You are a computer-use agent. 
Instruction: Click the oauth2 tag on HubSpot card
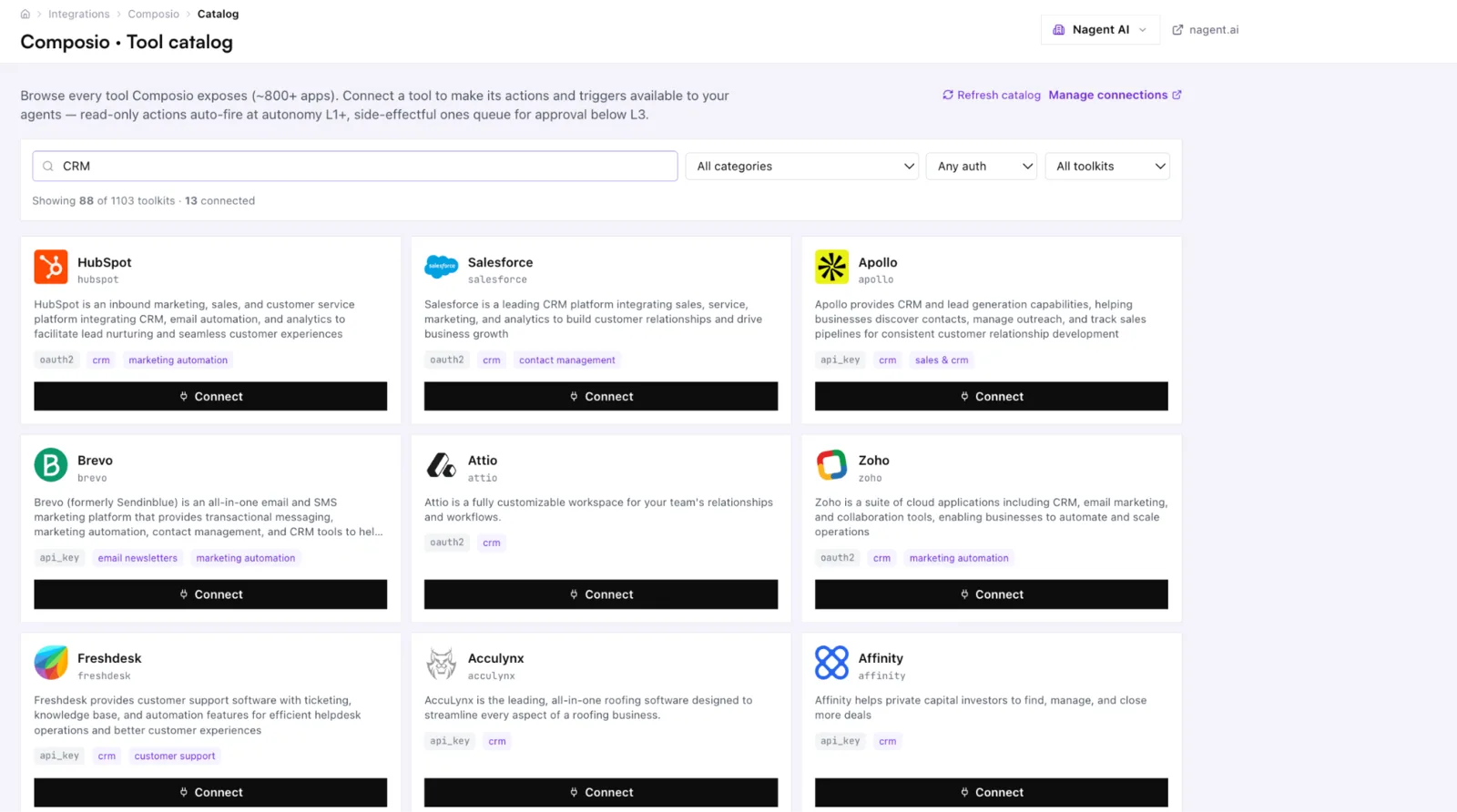[56, 360]
